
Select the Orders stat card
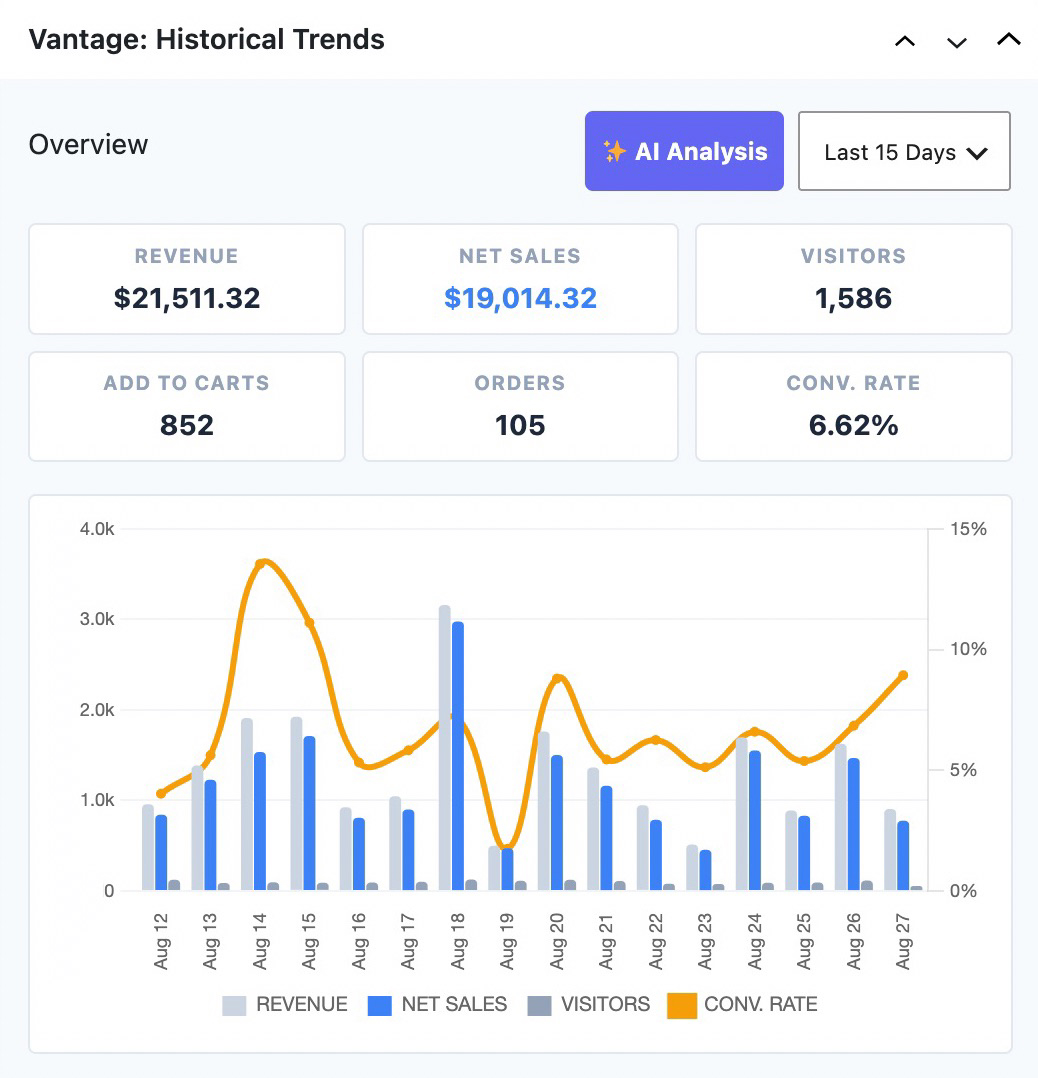[520, 406]
